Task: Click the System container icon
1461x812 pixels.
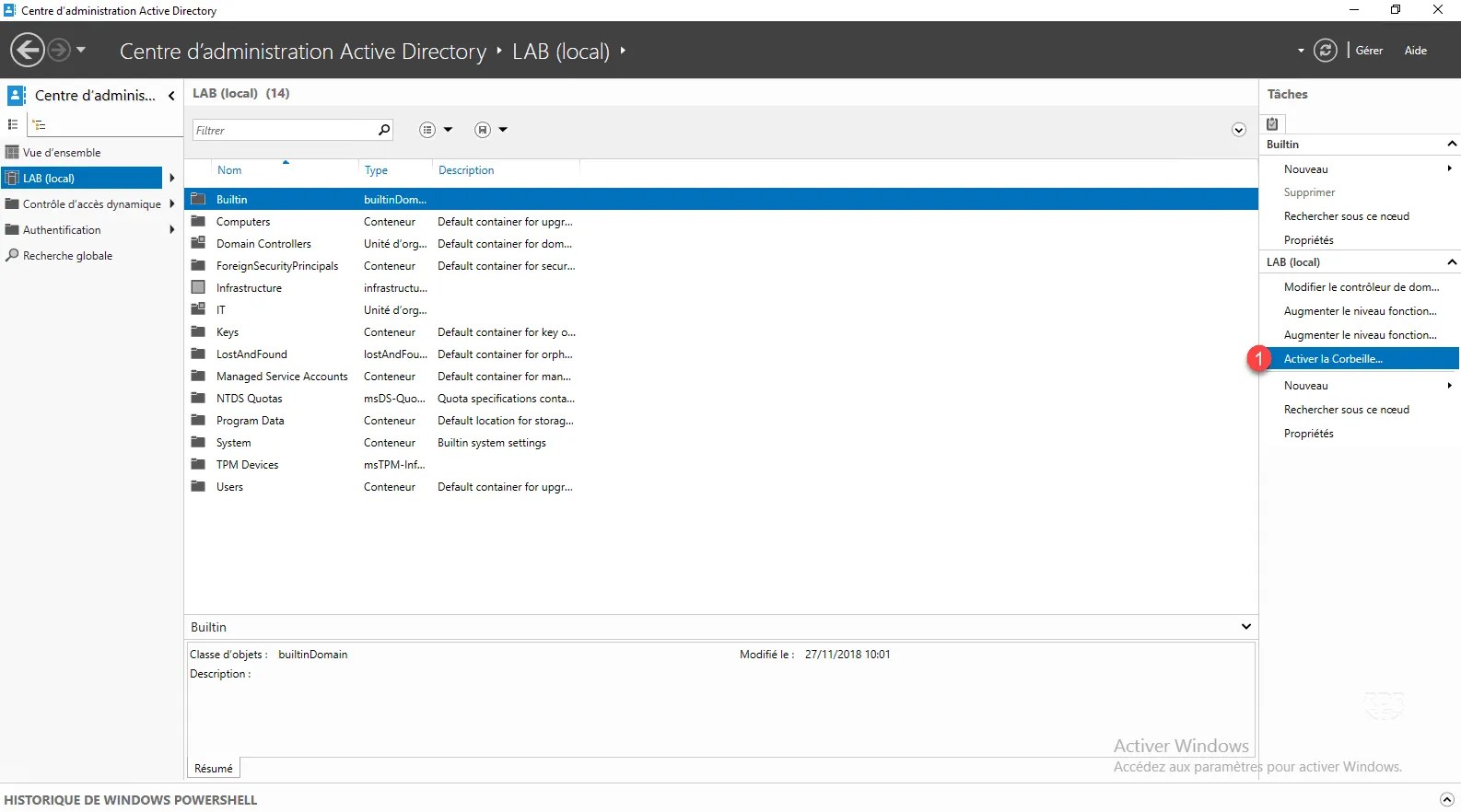Action: [198, 442]
